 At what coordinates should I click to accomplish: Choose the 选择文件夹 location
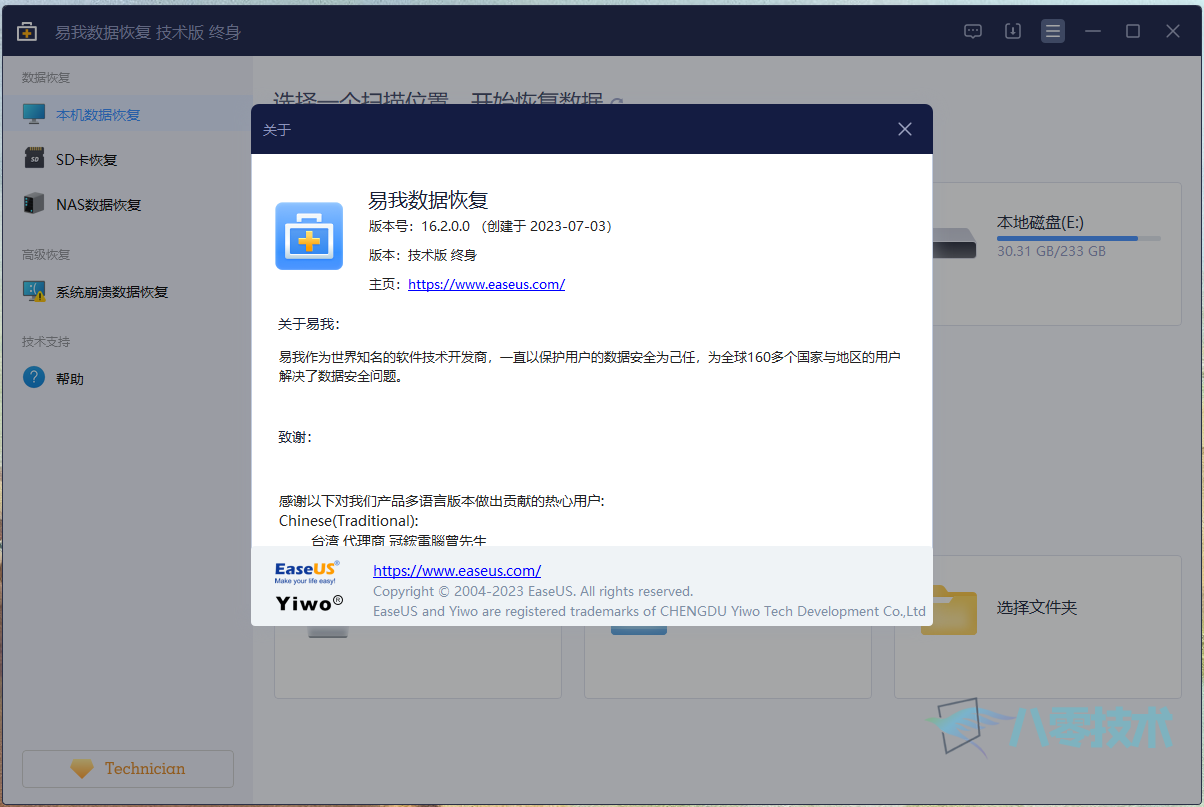[1037, 608]
